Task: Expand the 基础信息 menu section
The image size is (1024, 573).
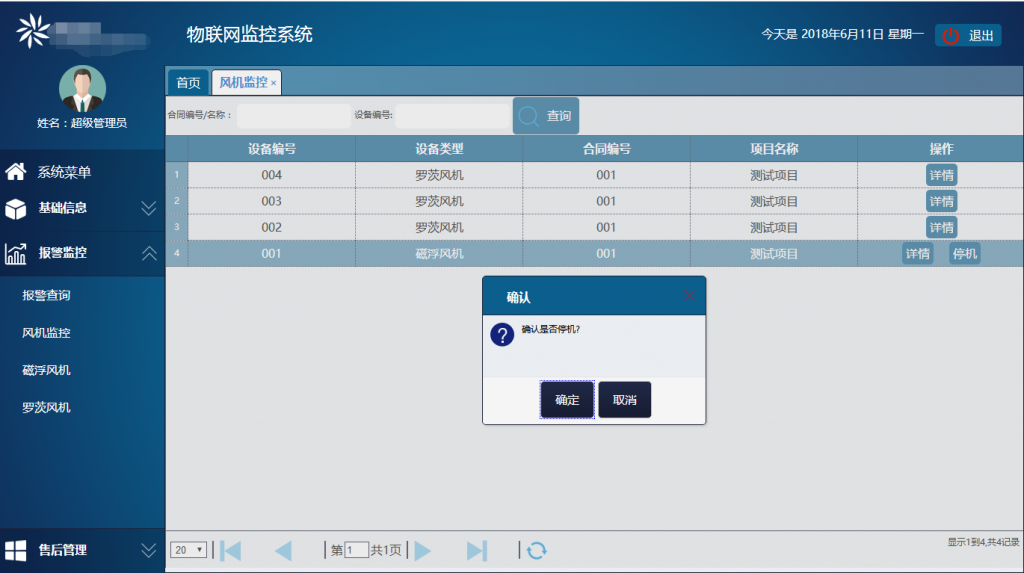Action: tap(149, 208)
